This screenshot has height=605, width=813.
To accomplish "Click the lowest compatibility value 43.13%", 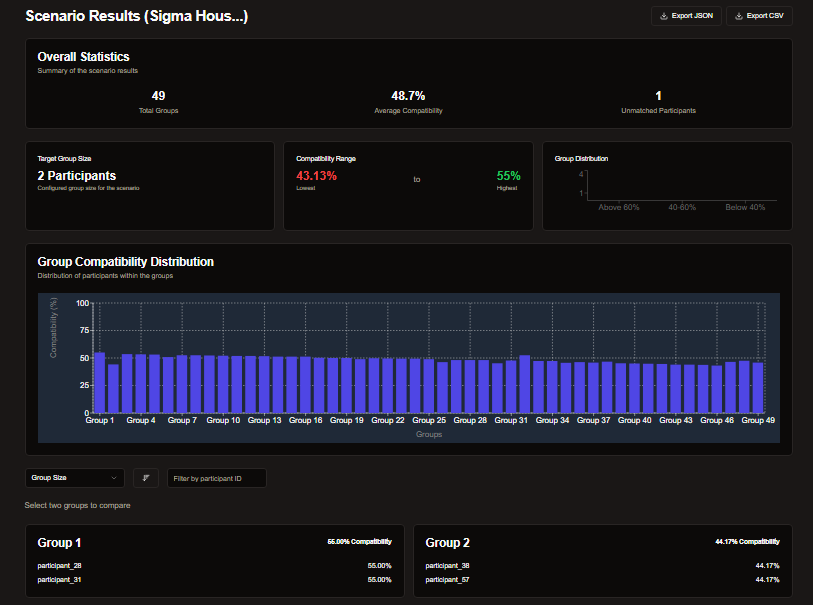I will 317,176.
